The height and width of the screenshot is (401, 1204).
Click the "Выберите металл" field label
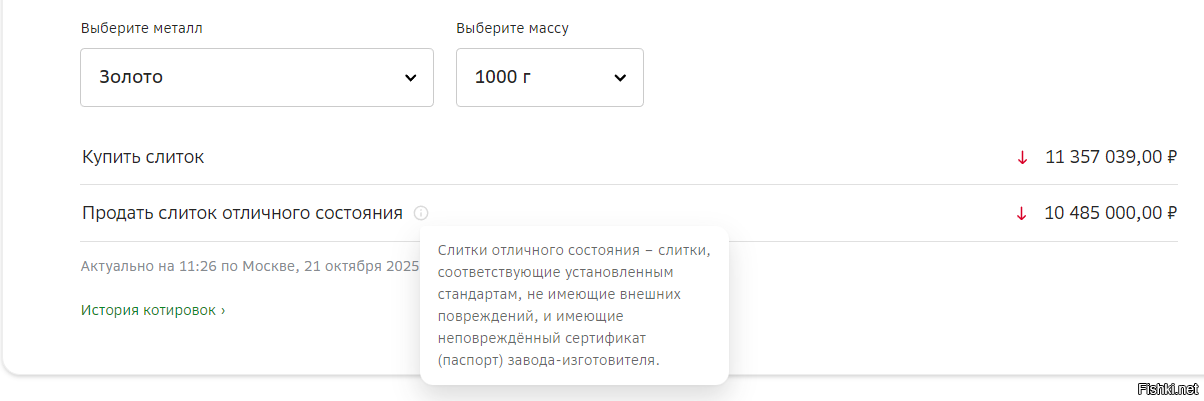(x=141, y=28)
